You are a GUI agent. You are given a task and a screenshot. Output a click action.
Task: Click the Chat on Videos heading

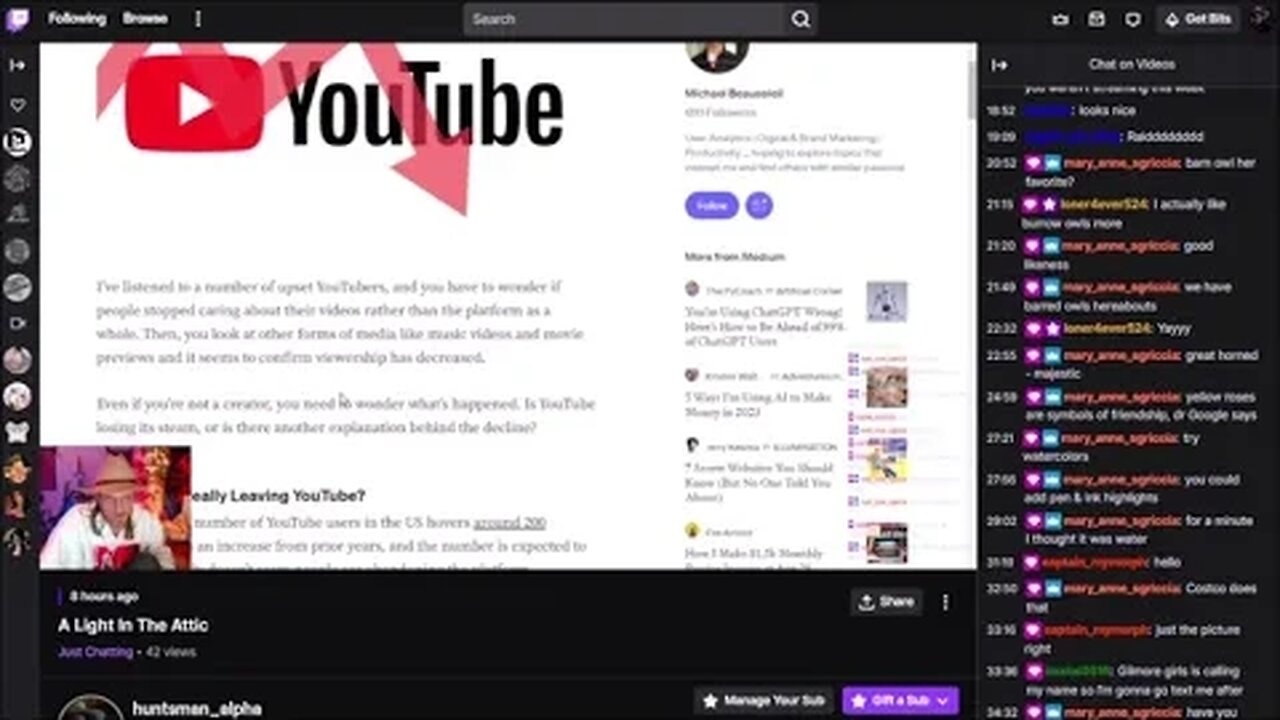pos(1131,64)
